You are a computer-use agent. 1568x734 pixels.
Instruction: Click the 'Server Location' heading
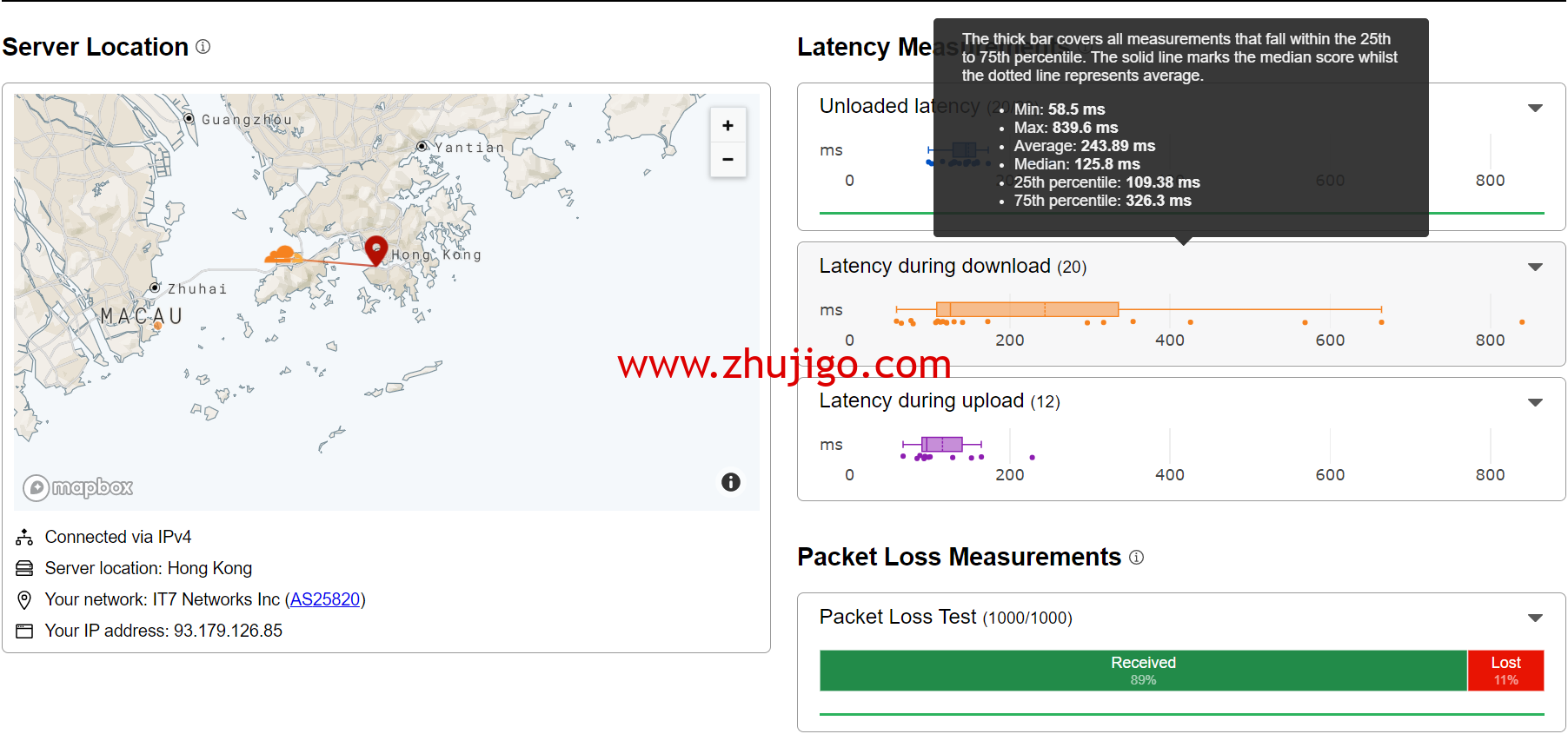pyautogui.click(x=96, y=47)
